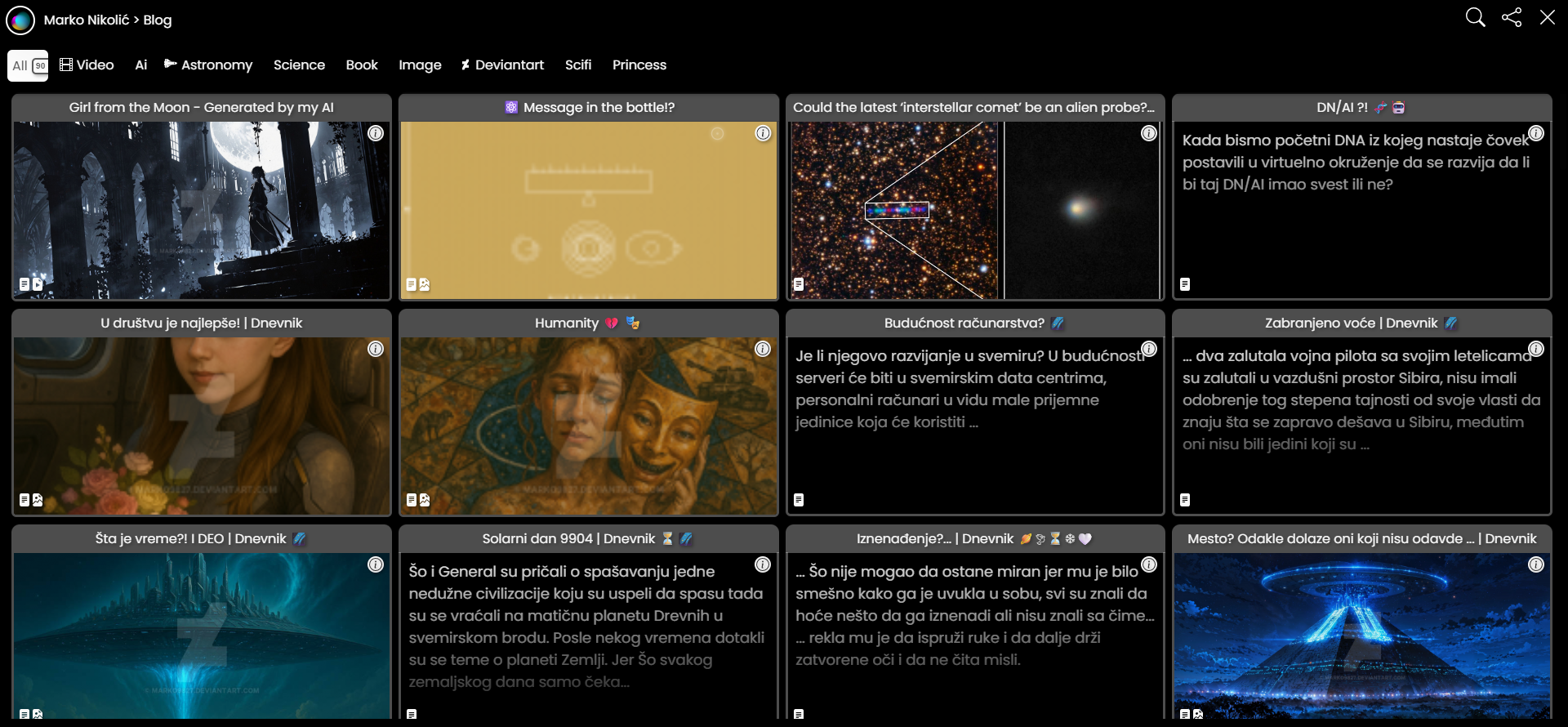Open the search magnifier icon
The image size is (1568, 727).
coord(1475,18)
